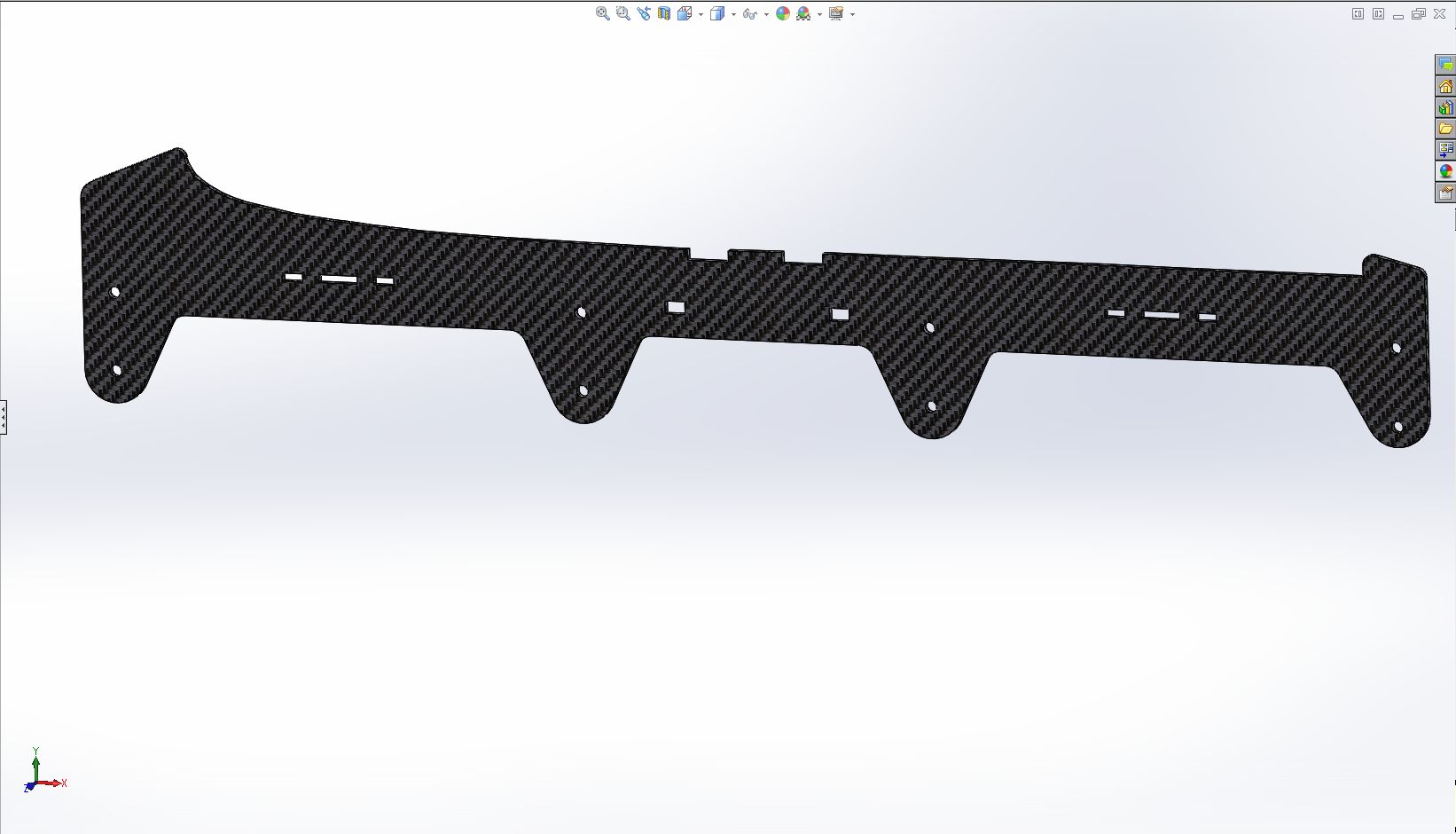Open the View Settings monitor icon
This screenshot has width=1456, height=834.
point(836,13)
